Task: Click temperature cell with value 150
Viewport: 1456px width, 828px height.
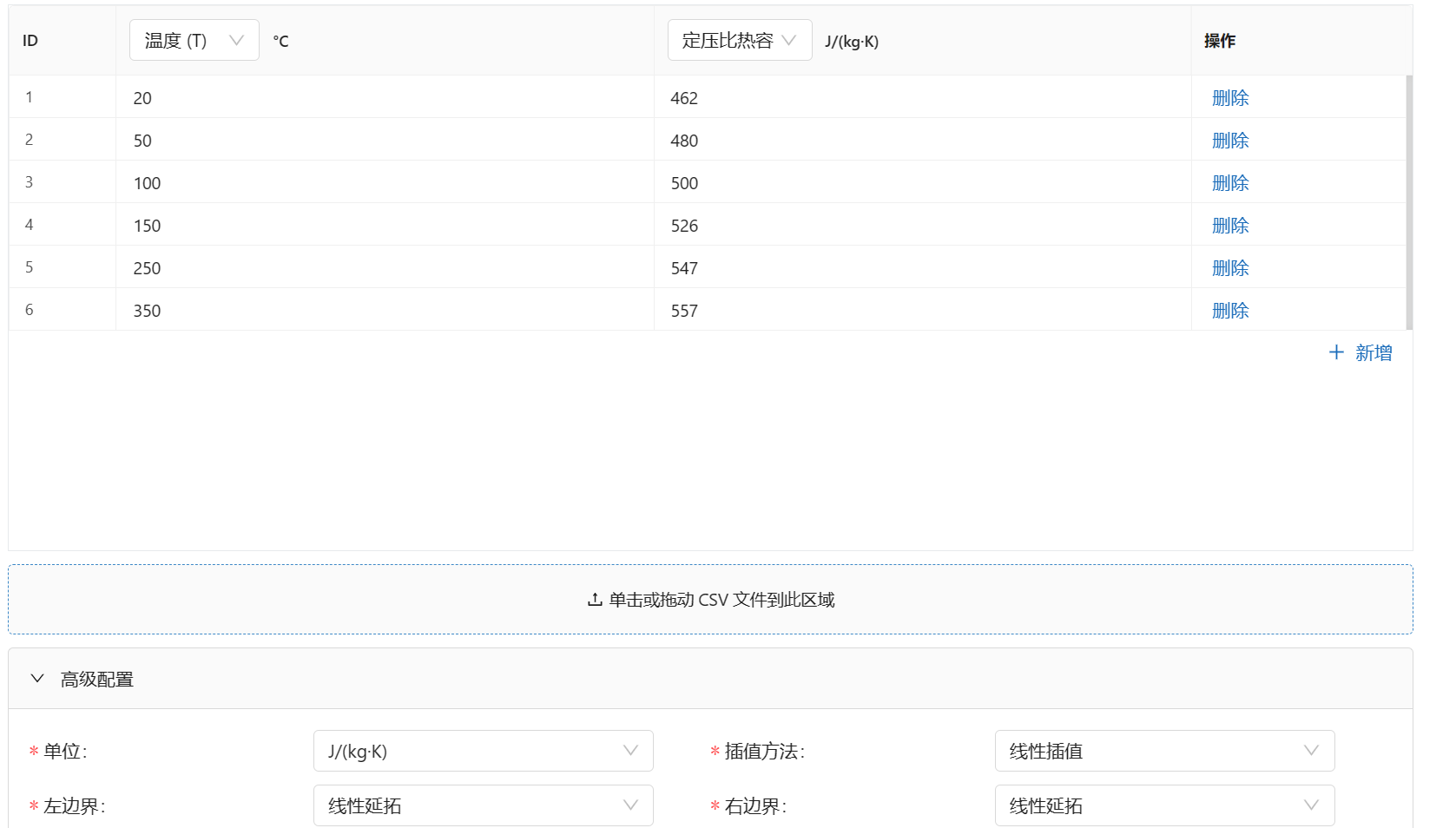Action: click(385, 225)
